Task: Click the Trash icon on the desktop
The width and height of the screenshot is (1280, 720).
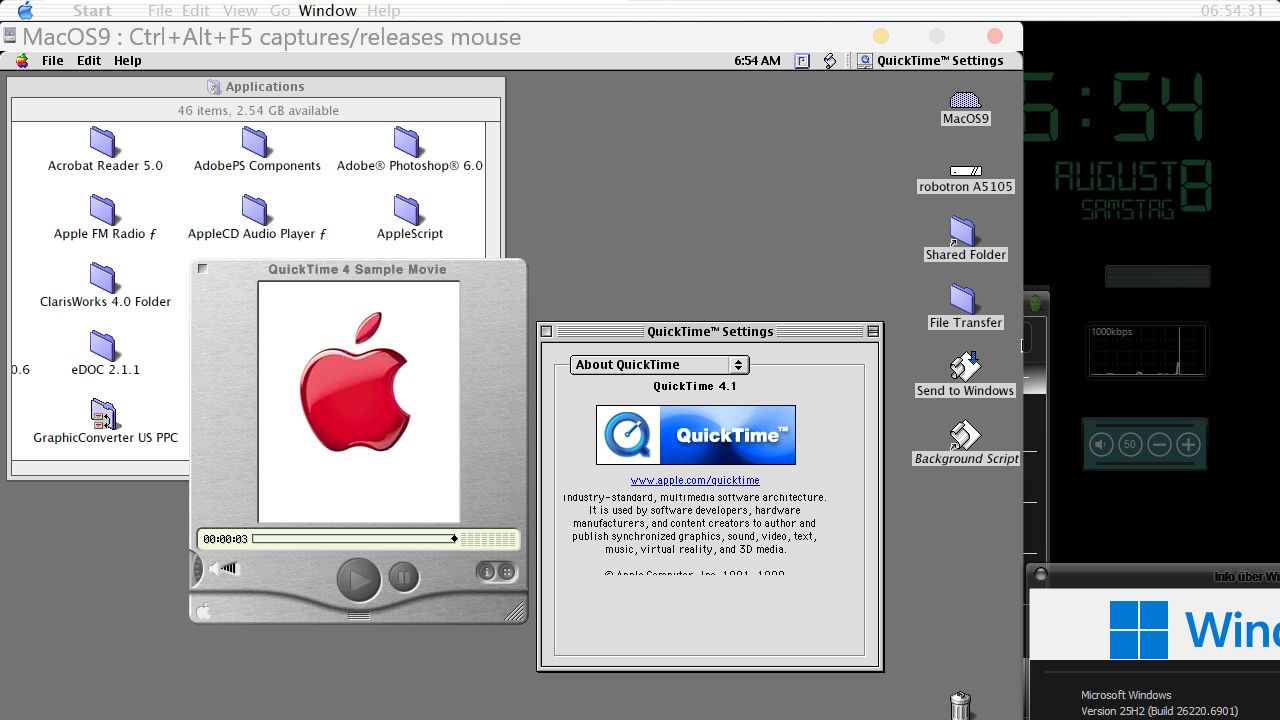Action: (961, 705)
